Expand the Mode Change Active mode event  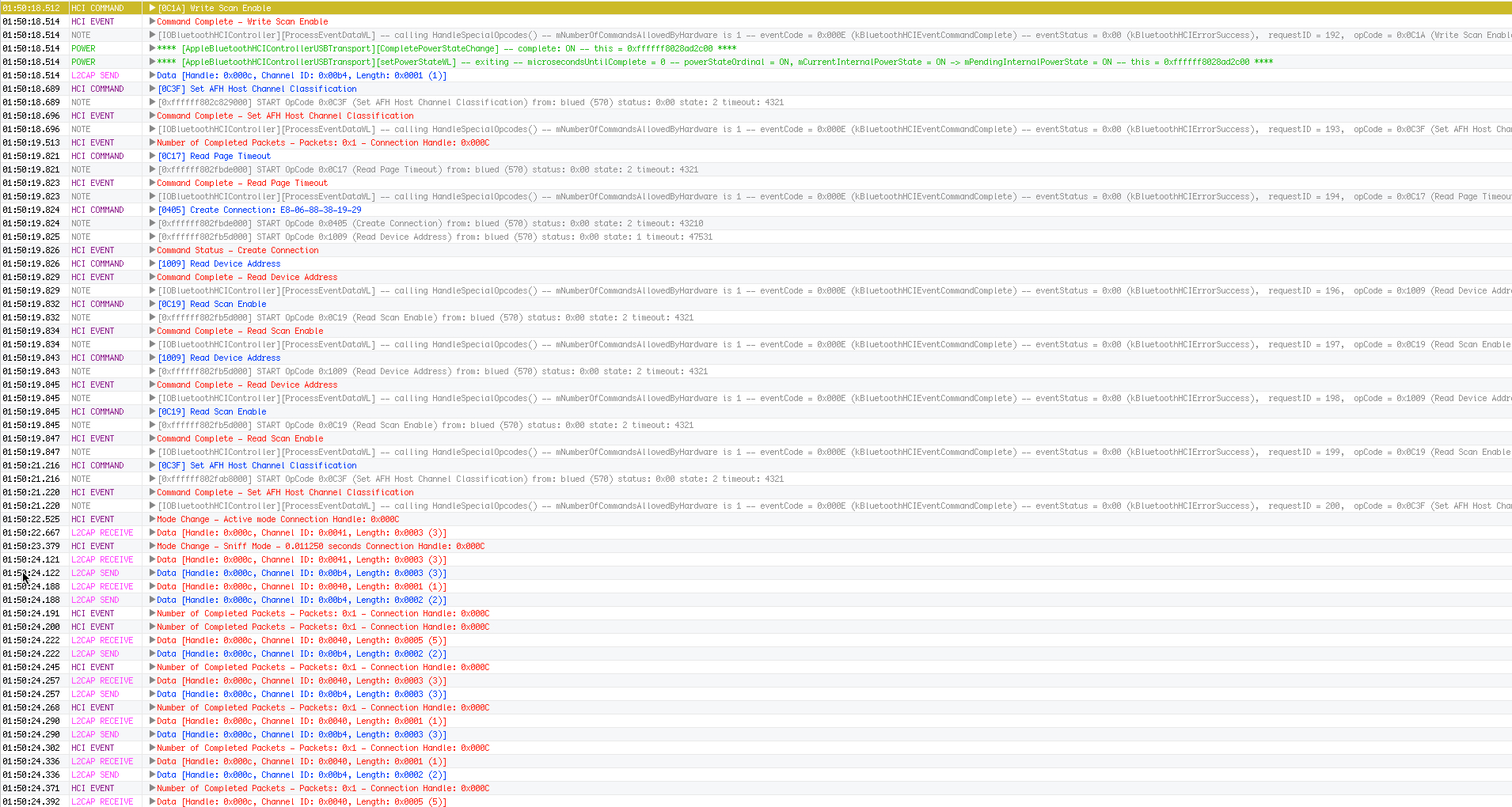(x=153, y=519)
